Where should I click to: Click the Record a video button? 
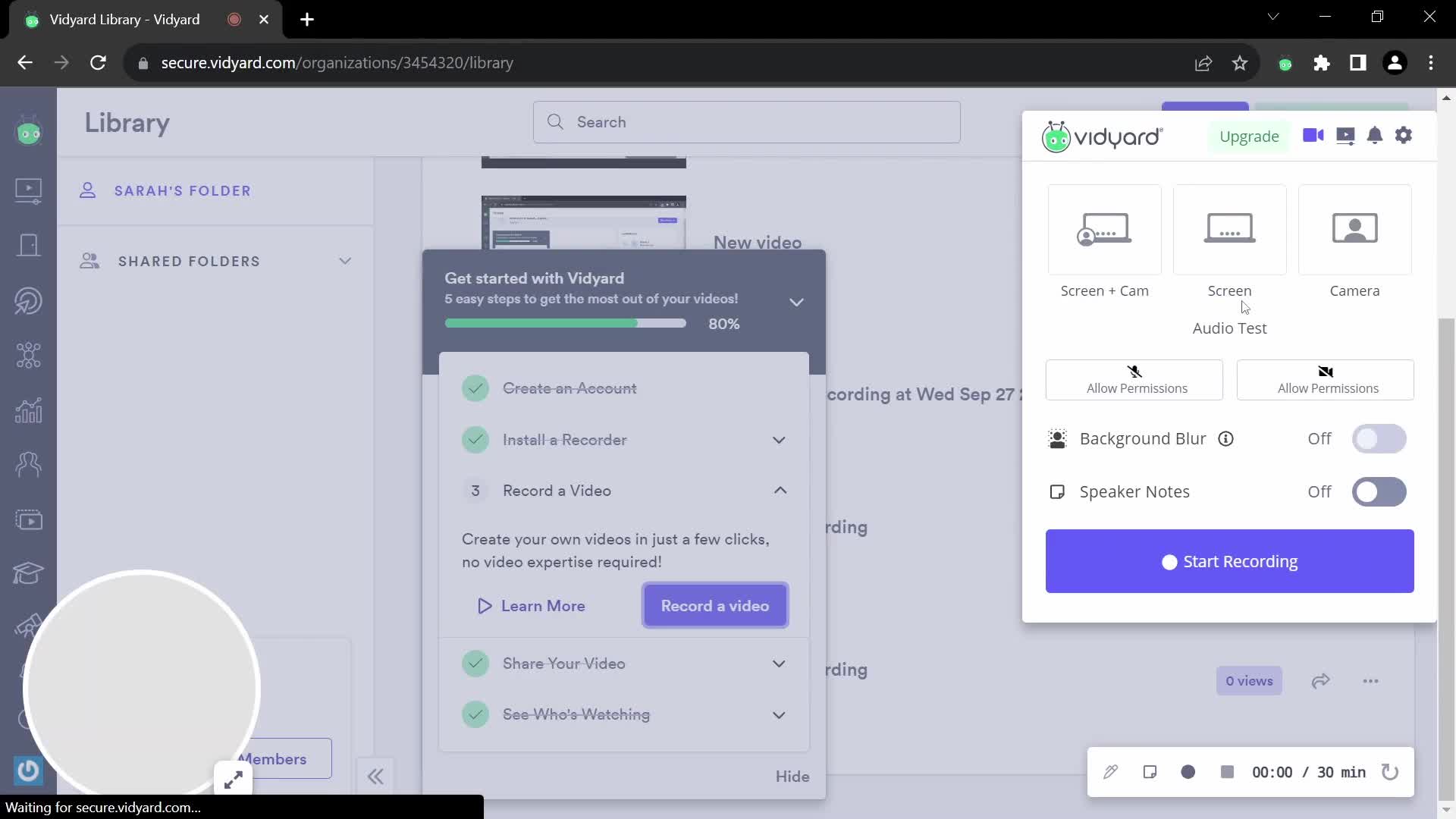tap(715, 606)
